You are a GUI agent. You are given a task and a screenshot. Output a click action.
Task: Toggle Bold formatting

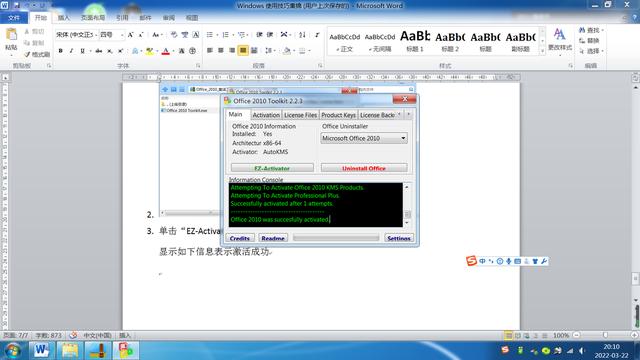pyautogui.click(x=60, y=51)
